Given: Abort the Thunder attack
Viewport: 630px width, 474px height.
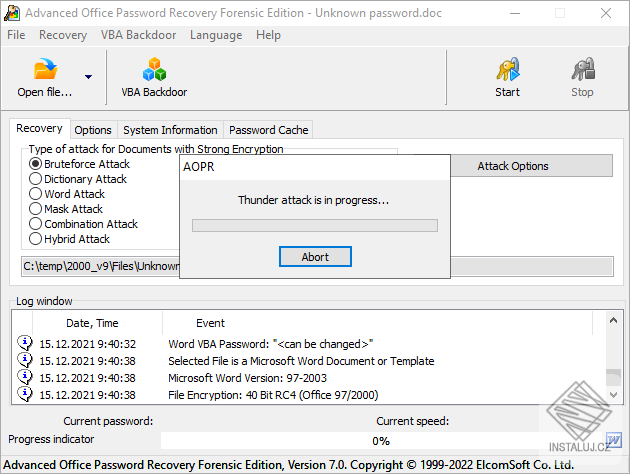Looking at the screenshot, I should (x=315, y=256).
